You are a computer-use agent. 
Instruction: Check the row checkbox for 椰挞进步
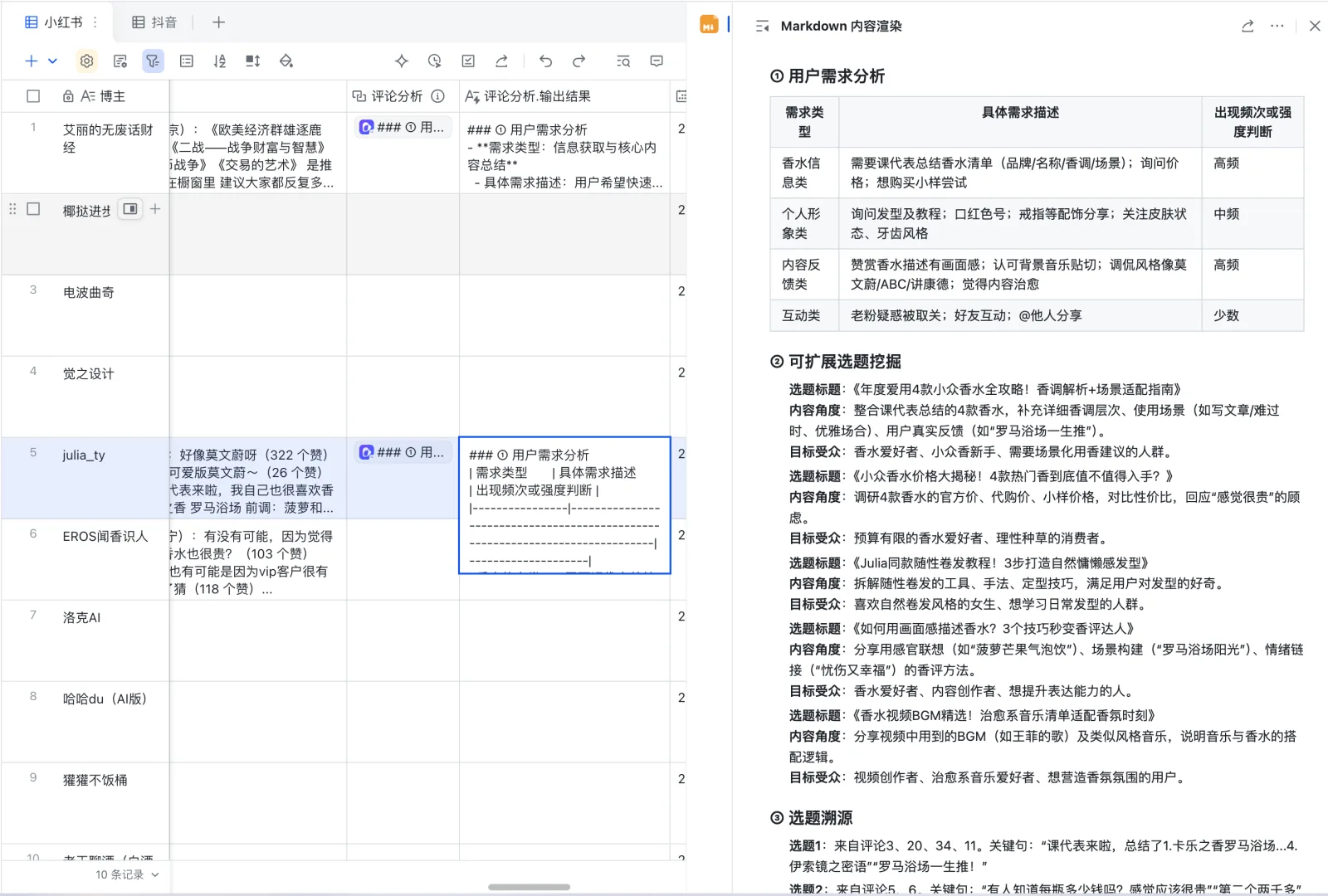pyautogui.click(x=33, y=209)
